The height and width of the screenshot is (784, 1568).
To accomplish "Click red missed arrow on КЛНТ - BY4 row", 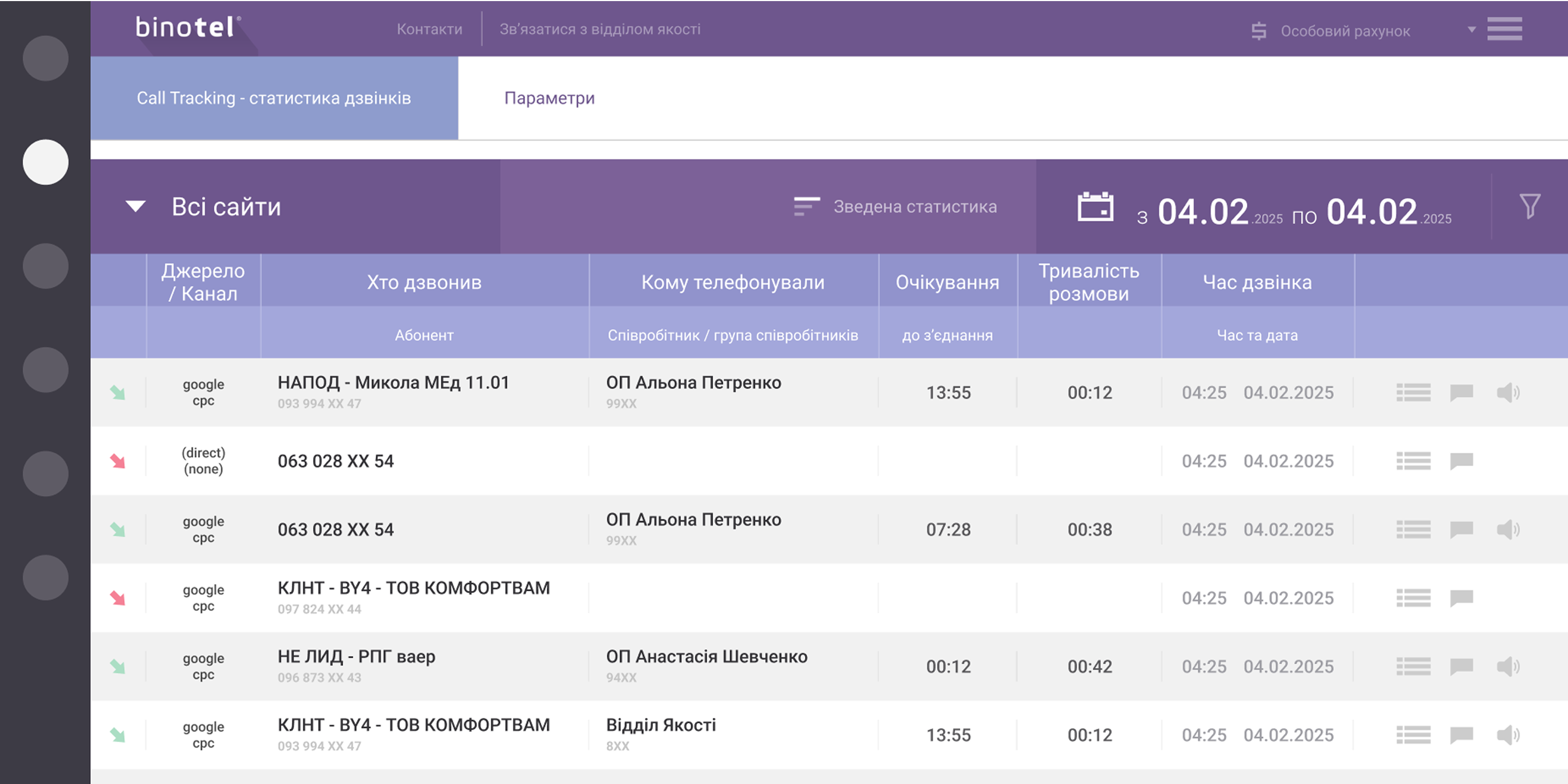I will (x=118, y=598).
